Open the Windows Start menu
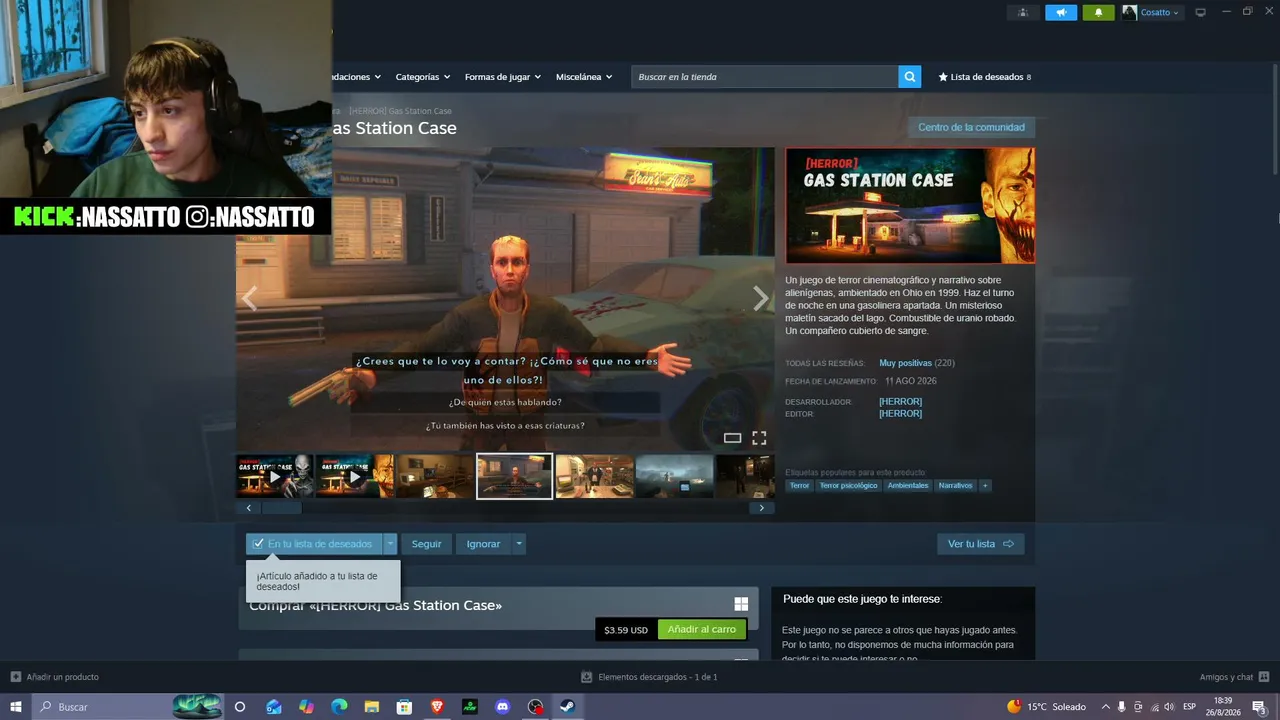The height and width of the screenshot is (720, 1280). [16, 707]
